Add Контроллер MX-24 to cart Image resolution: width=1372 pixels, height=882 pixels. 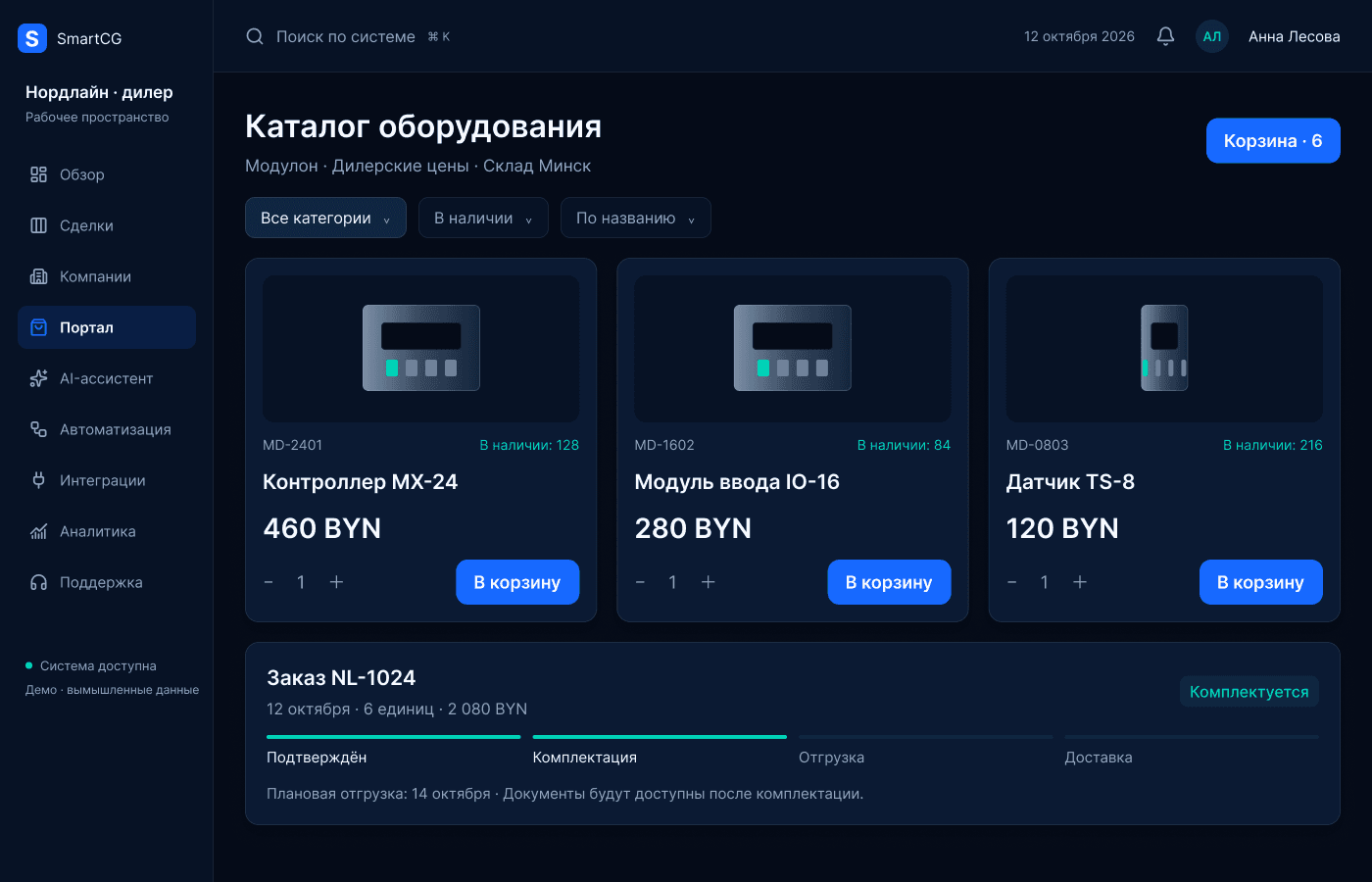pyautogui.click(x=517, y=582)
